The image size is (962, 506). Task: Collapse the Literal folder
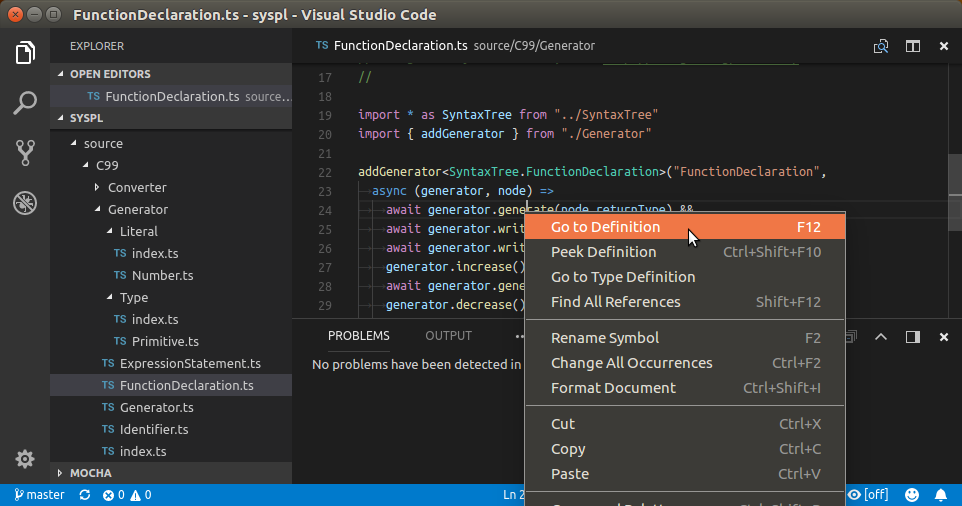[x=138, y=232]
